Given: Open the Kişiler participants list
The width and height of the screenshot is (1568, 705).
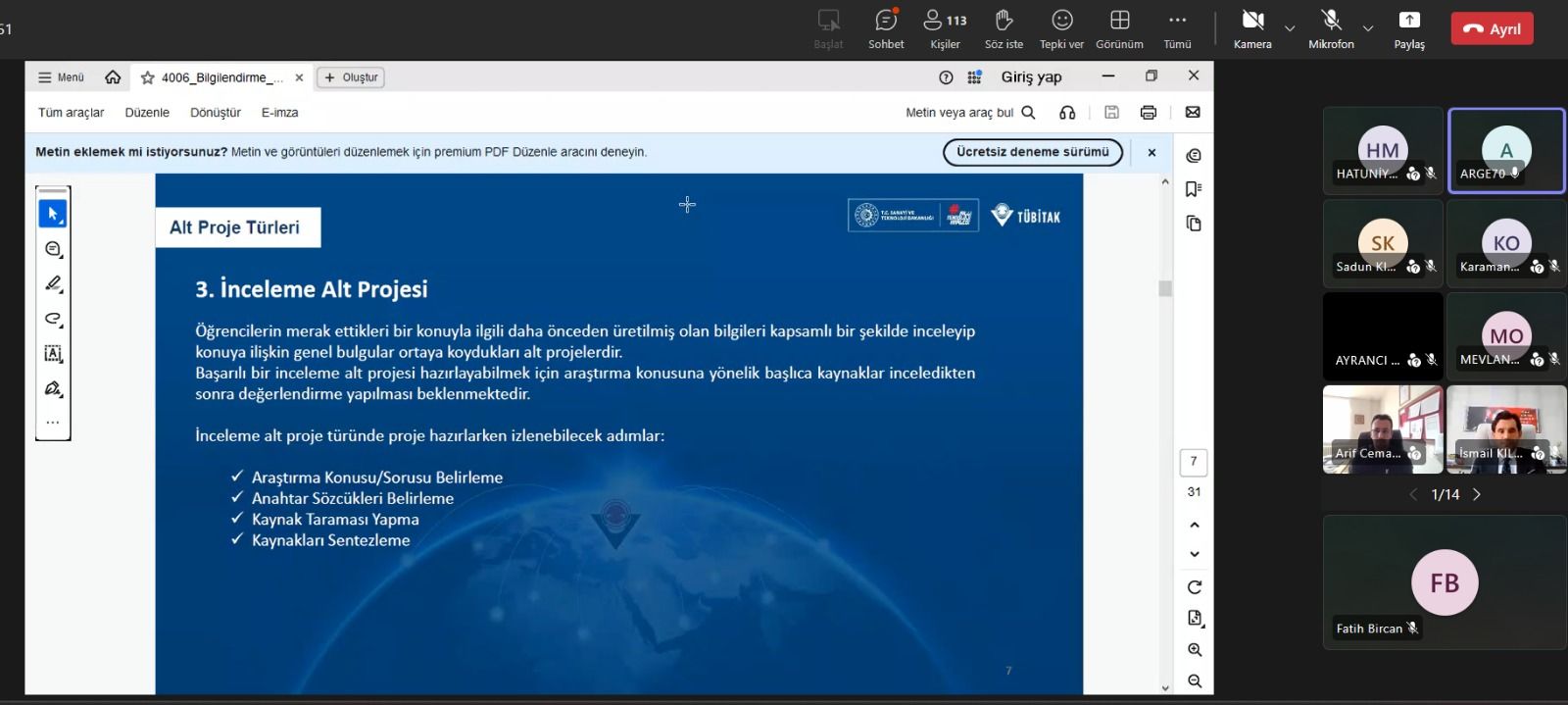Looking at the screenshot, I should 945,28.
